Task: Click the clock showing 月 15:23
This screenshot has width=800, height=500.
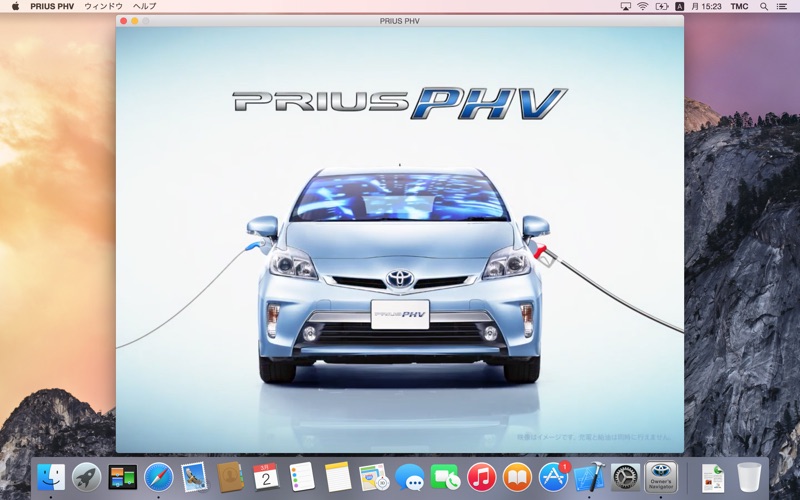Action: (706, 6)
